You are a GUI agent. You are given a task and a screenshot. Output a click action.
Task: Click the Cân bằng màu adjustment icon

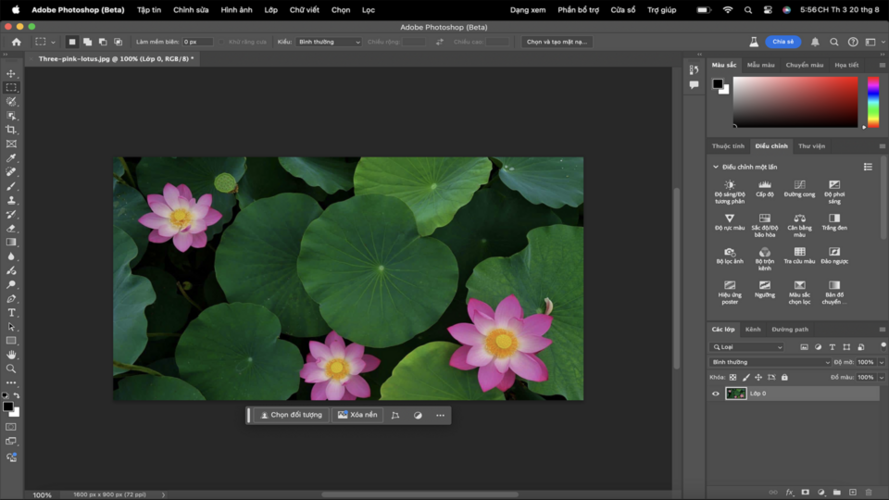[x=799, y=218]
